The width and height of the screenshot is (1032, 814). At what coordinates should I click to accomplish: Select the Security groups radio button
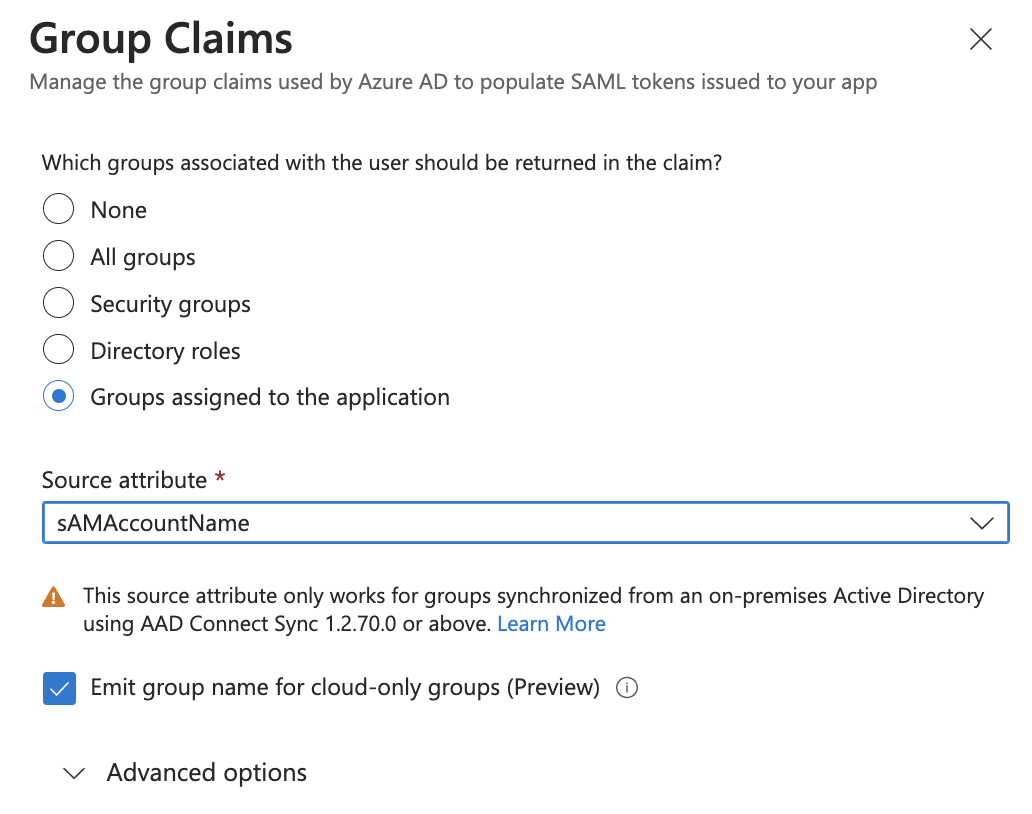coord(59,304)
